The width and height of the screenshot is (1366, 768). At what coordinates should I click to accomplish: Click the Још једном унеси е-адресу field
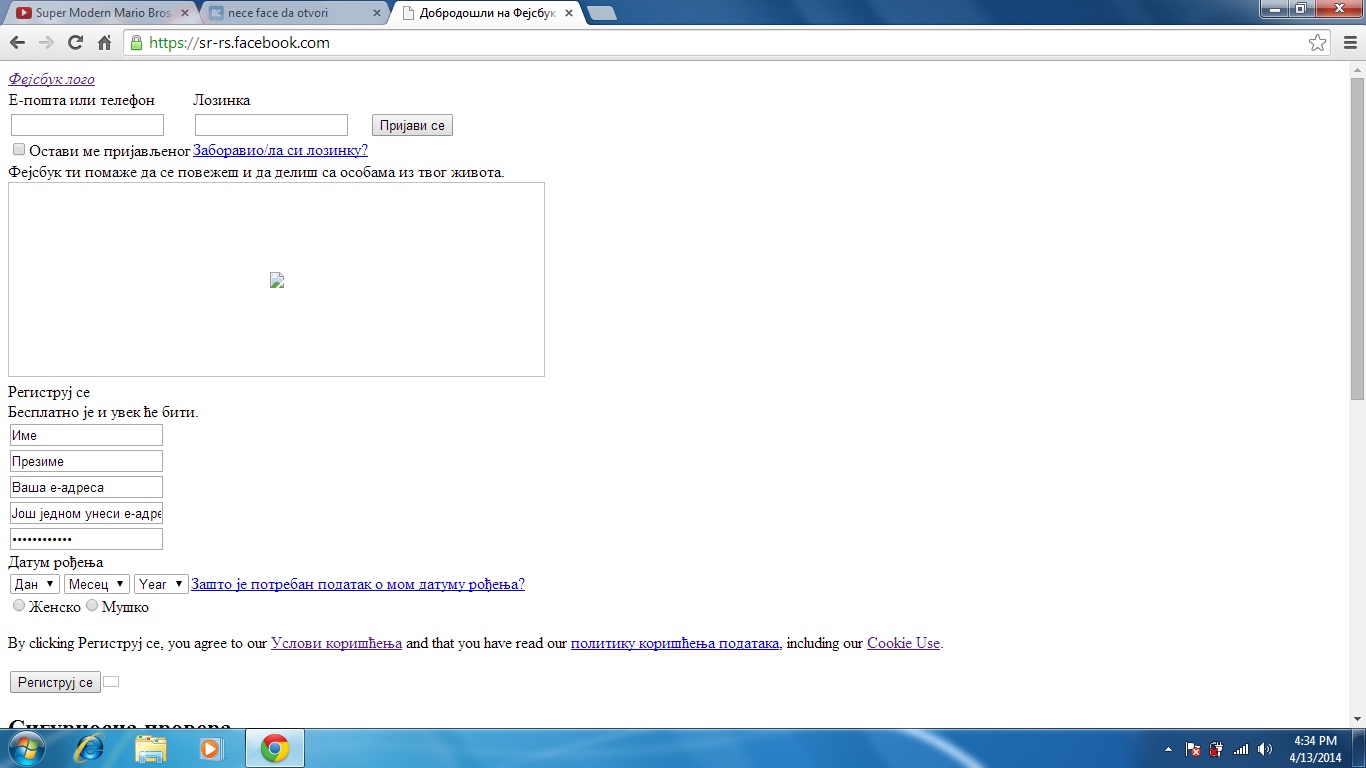tap(86, 513)
